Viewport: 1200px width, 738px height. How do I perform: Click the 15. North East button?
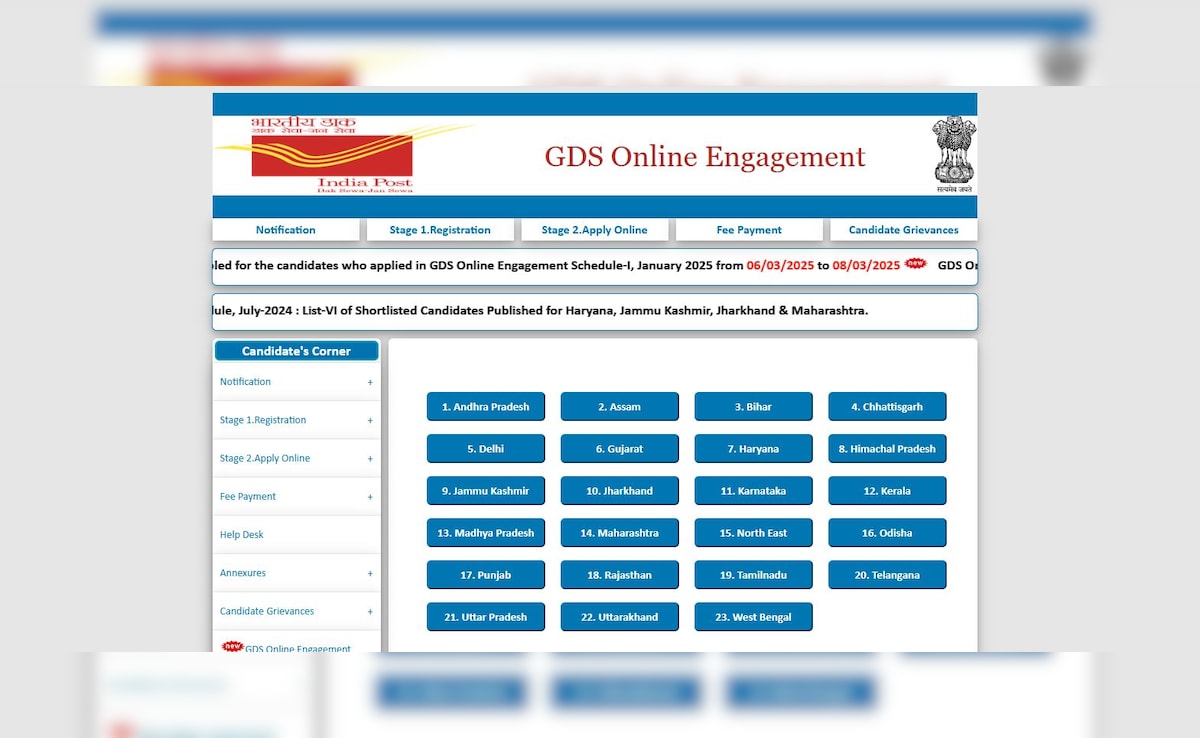(x=753, y=533)
